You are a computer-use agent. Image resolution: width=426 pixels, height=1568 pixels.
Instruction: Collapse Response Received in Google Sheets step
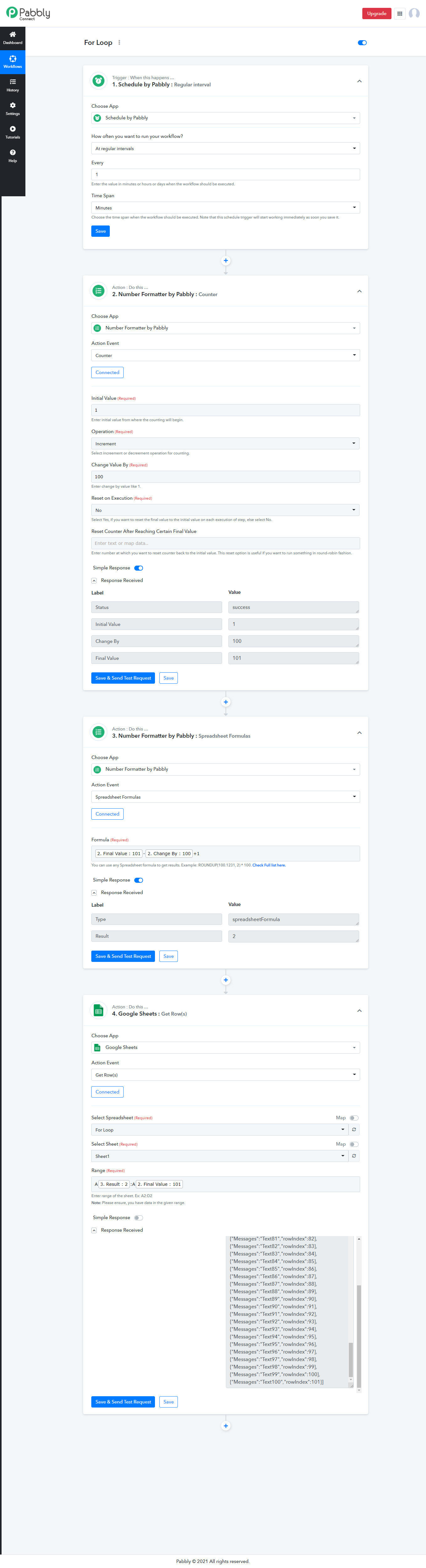coord(94,1230)
